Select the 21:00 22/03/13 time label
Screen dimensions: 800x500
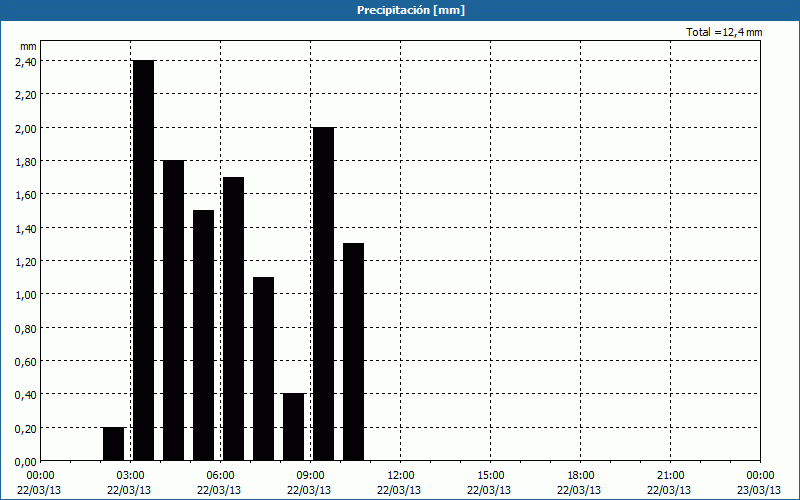pyautogui.click(x=669, y=483)
